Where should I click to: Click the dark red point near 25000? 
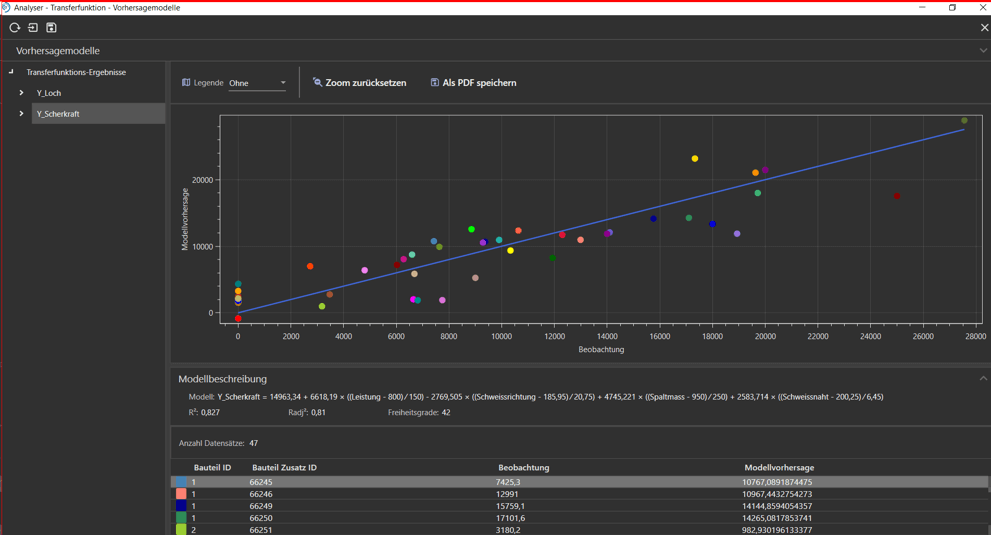click(x=897, y=196)
